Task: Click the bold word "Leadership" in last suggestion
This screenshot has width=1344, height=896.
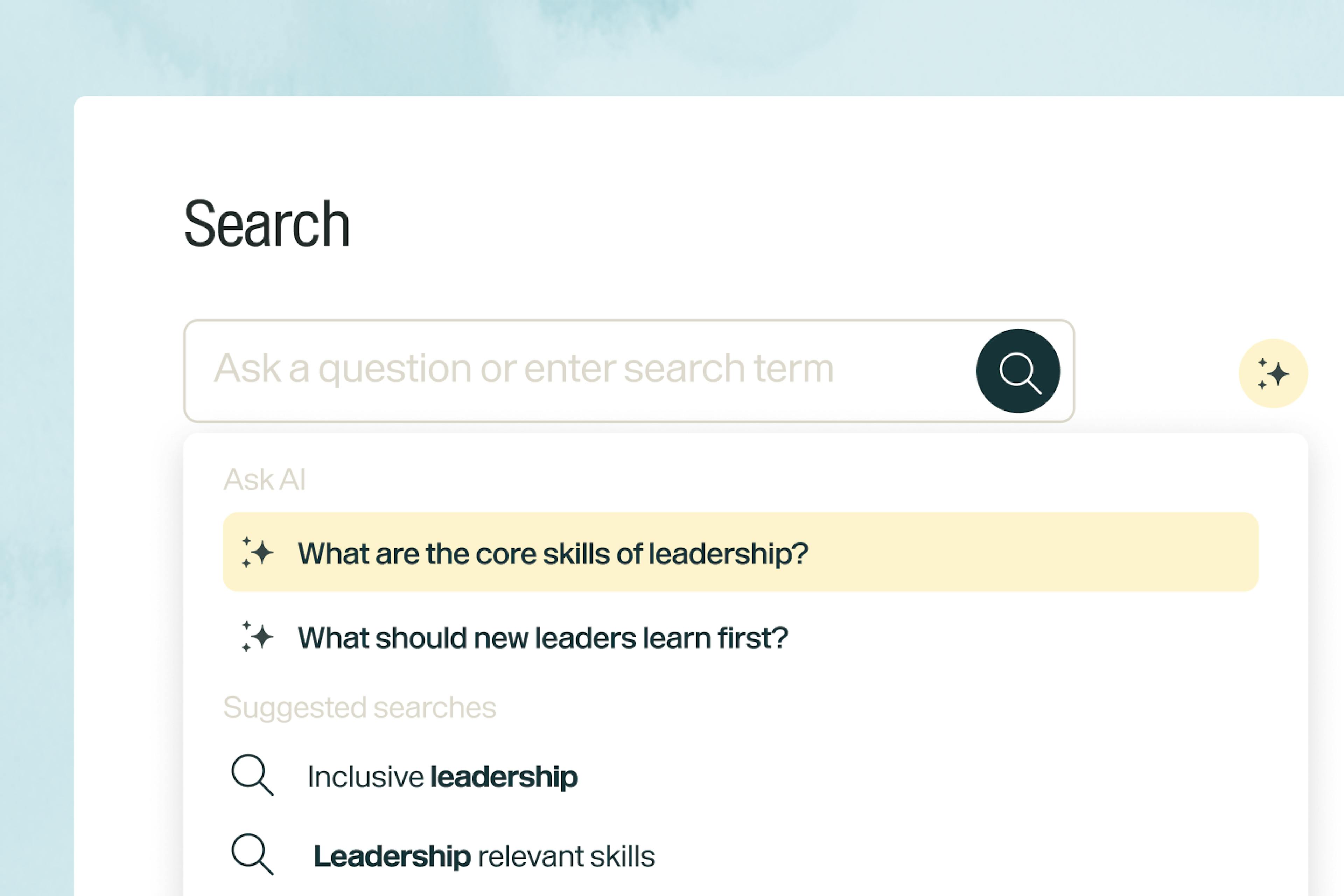Action: (x=392, y=856)
